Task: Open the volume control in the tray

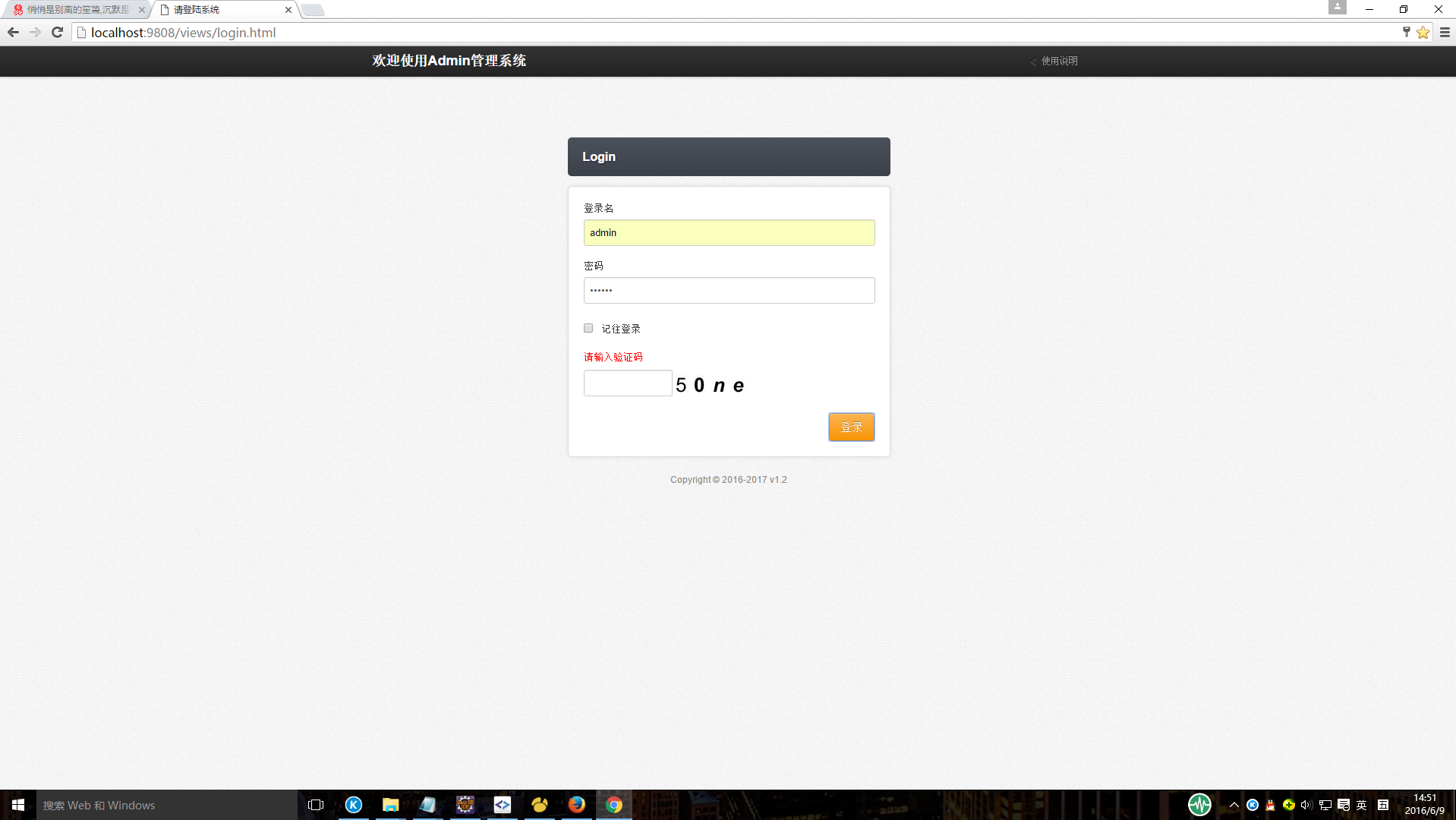Action: pyautogui.click(x=1306, y=805)
